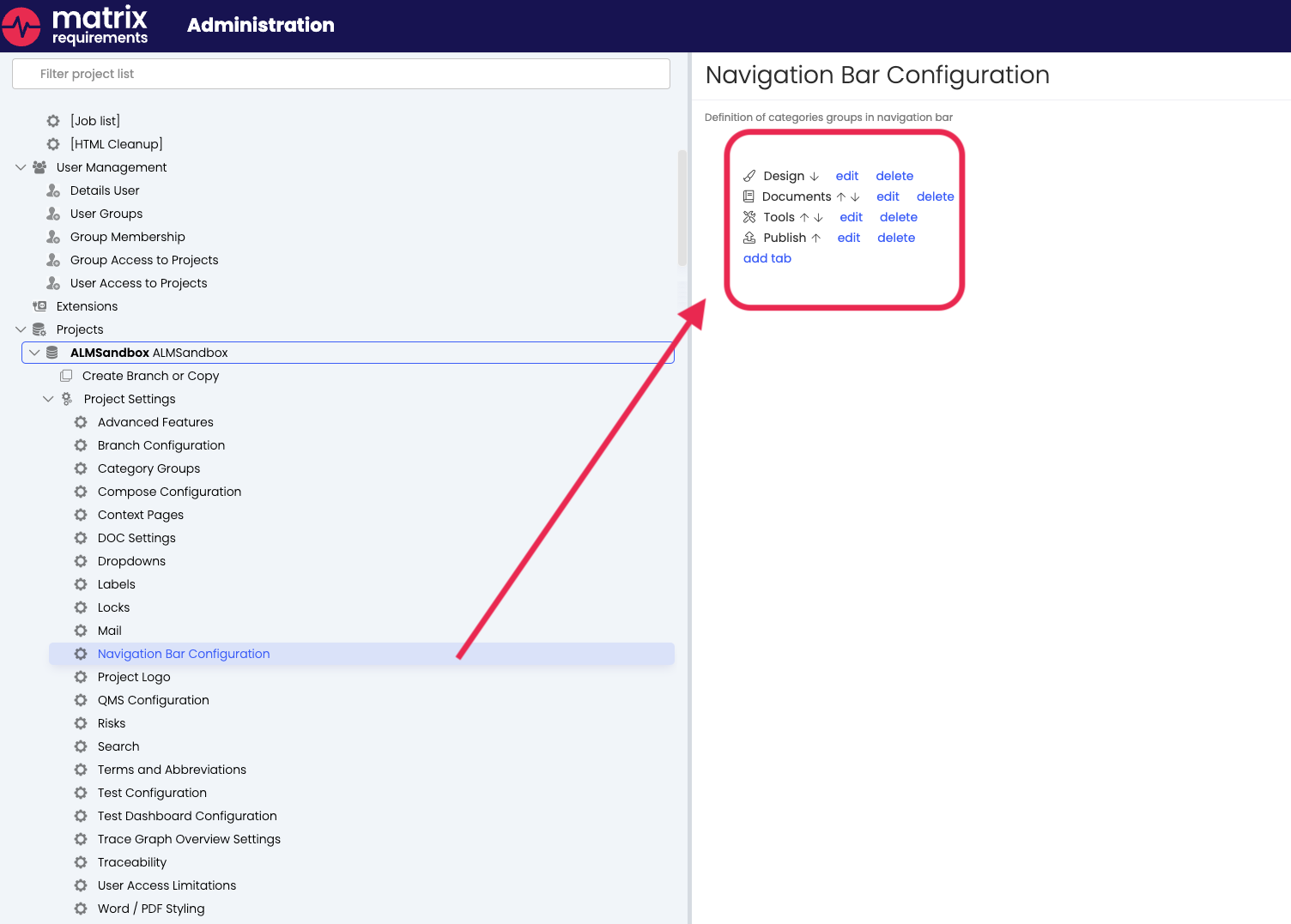1291x924 pixels.
Task: Click the gear icon beside Advanced Features
Action: 81,422
